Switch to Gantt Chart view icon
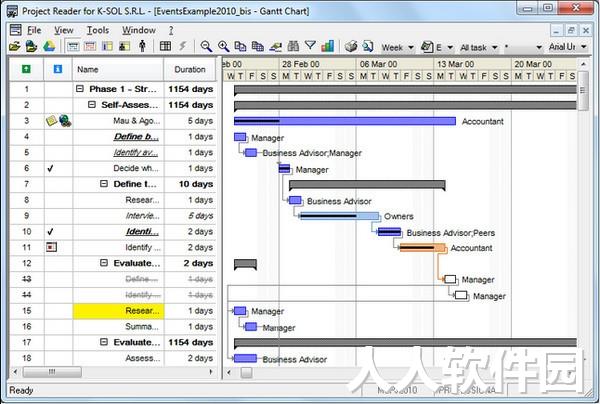The image size is (600, 404). (73, 47)
